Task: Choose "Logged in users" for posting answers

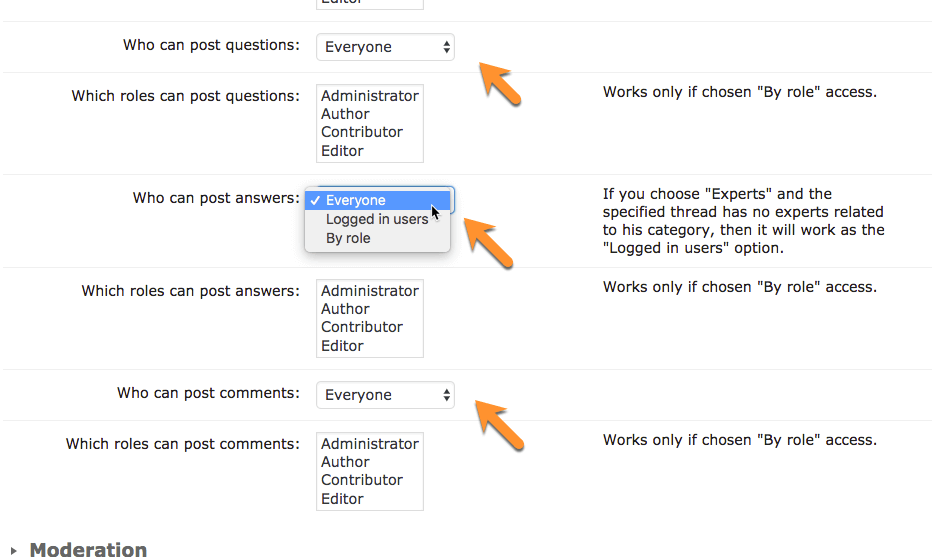Action: [x=377, y=219]
